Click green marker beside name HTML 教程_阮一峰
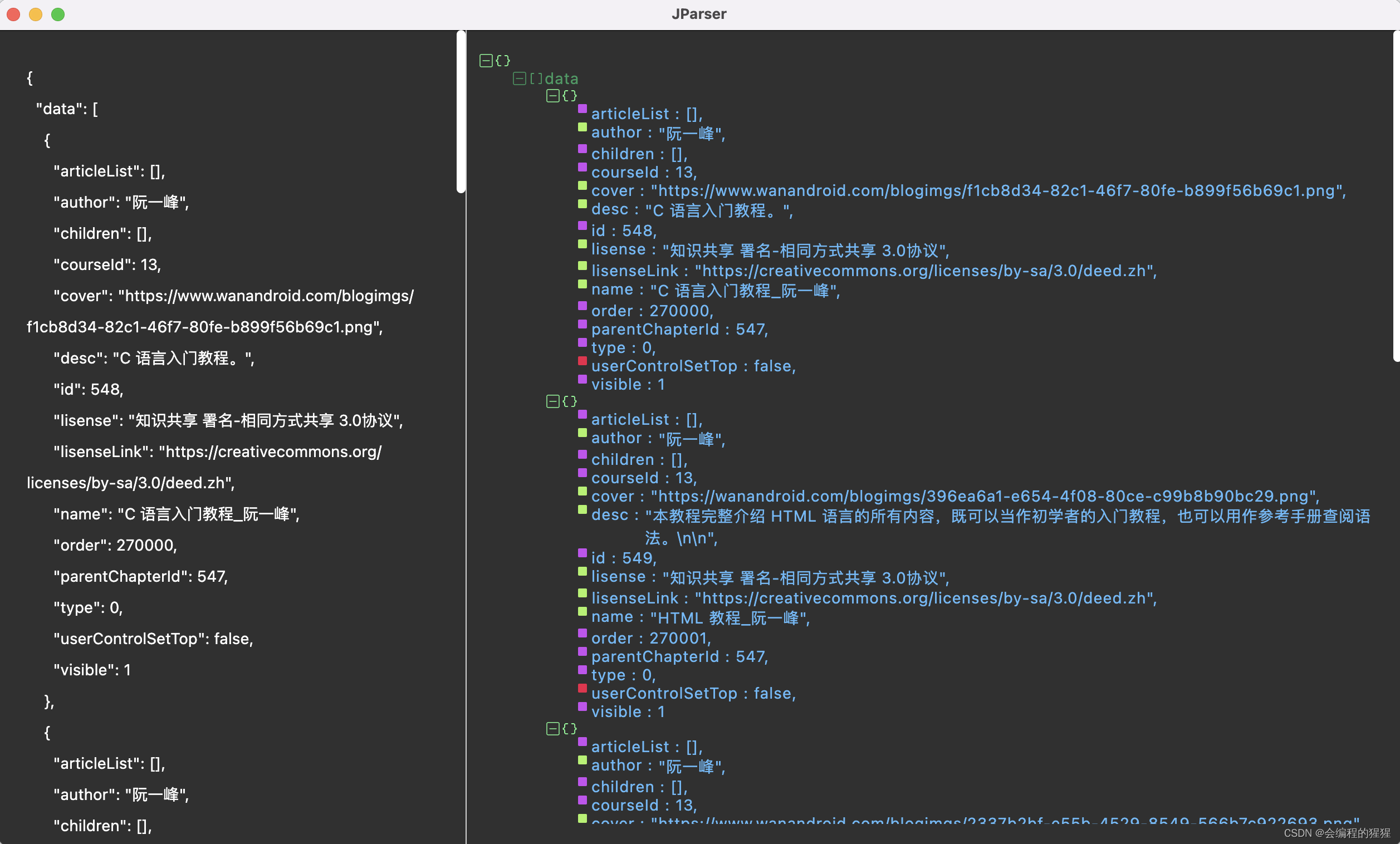This screenshot has height=844, width=1400. (x=582, y=611)
